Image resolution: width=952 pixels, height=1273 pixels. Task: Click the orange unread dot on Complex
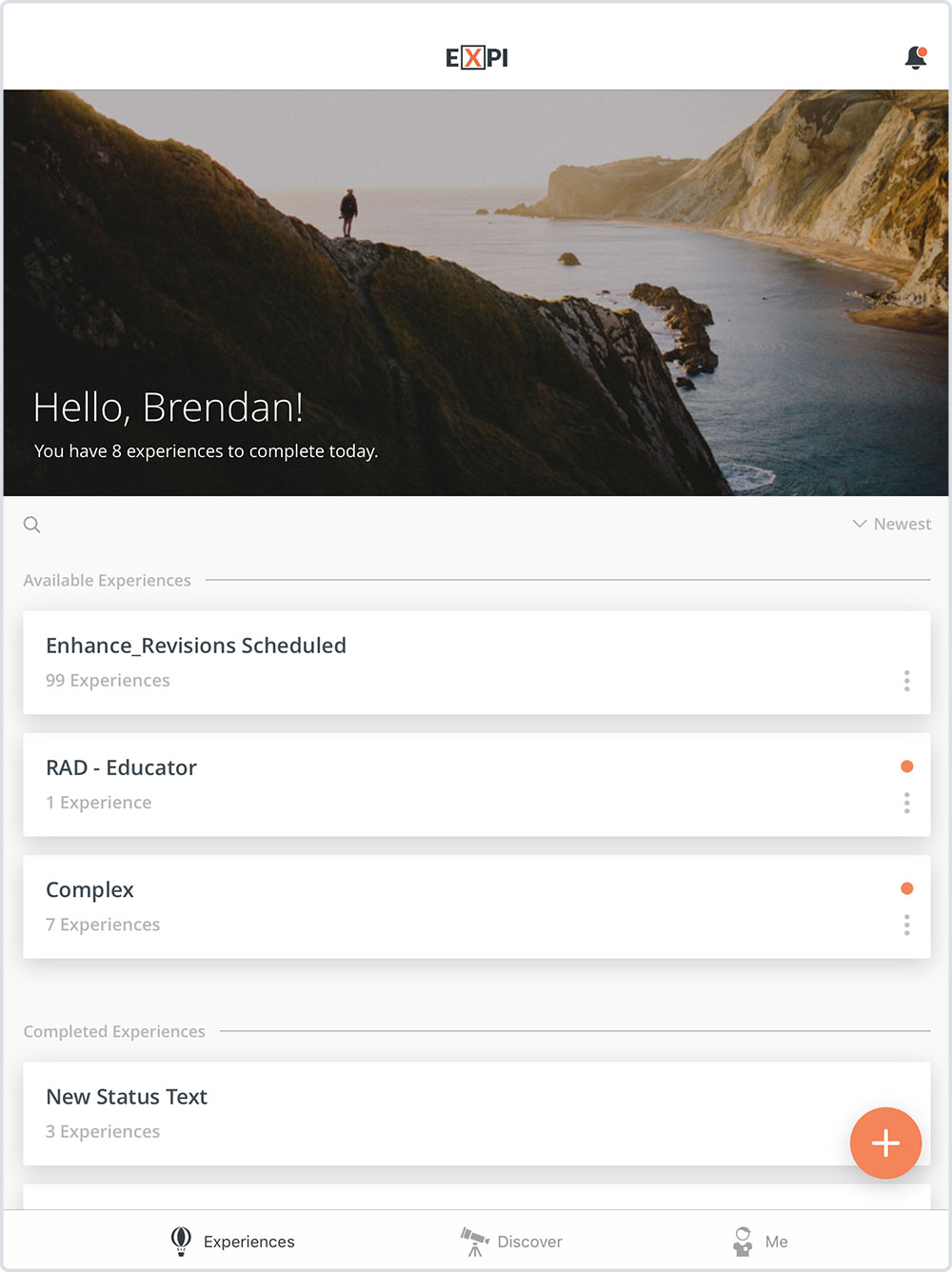pos(907,888)
